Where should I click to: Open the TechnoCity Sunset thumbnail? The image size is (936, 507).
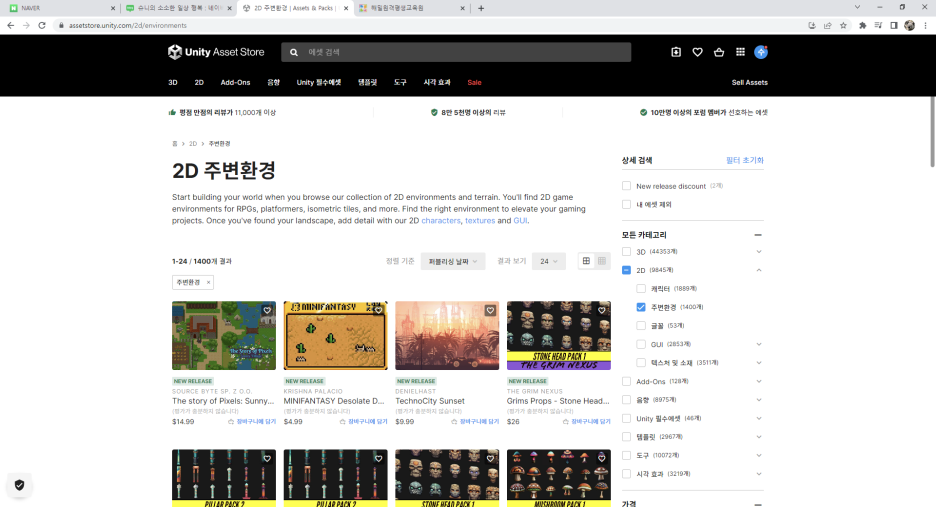pos(447,336)
